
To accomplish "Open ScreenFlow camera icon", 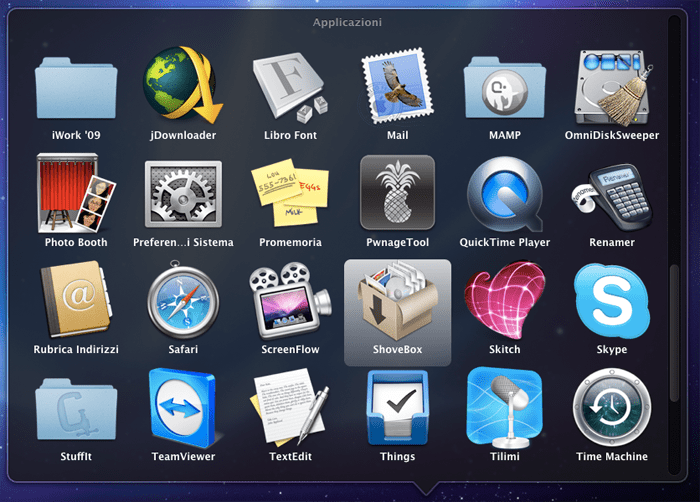I will pyautogui.click(x=290, y=301).
